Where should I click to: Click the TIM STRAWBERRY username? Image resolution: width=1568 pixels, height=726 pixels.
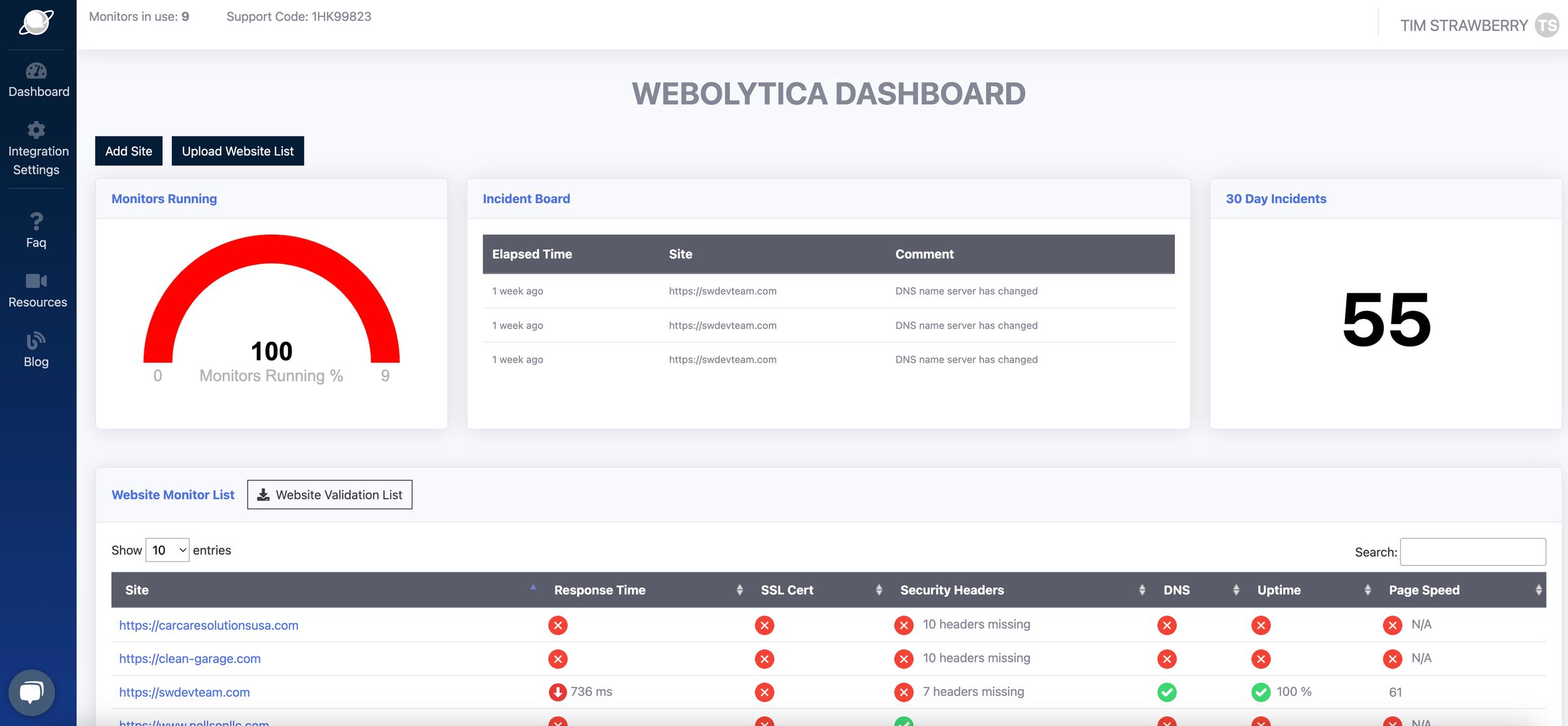[x=1463, y=25]
